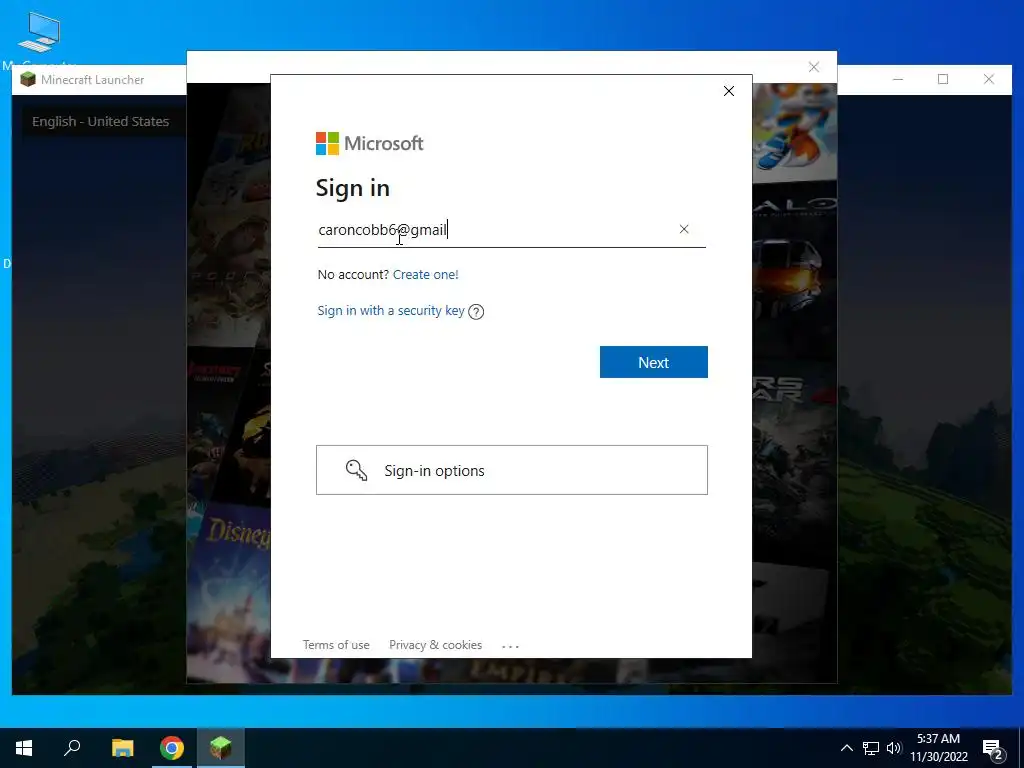Viewport: 1024px width, 768px height.
Task: Open the security key help question mark icon
Action: (476, 312)
